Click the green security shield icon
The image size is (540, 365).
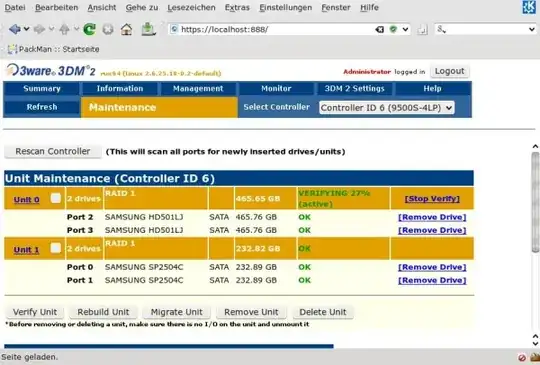[x=393, y=29]
